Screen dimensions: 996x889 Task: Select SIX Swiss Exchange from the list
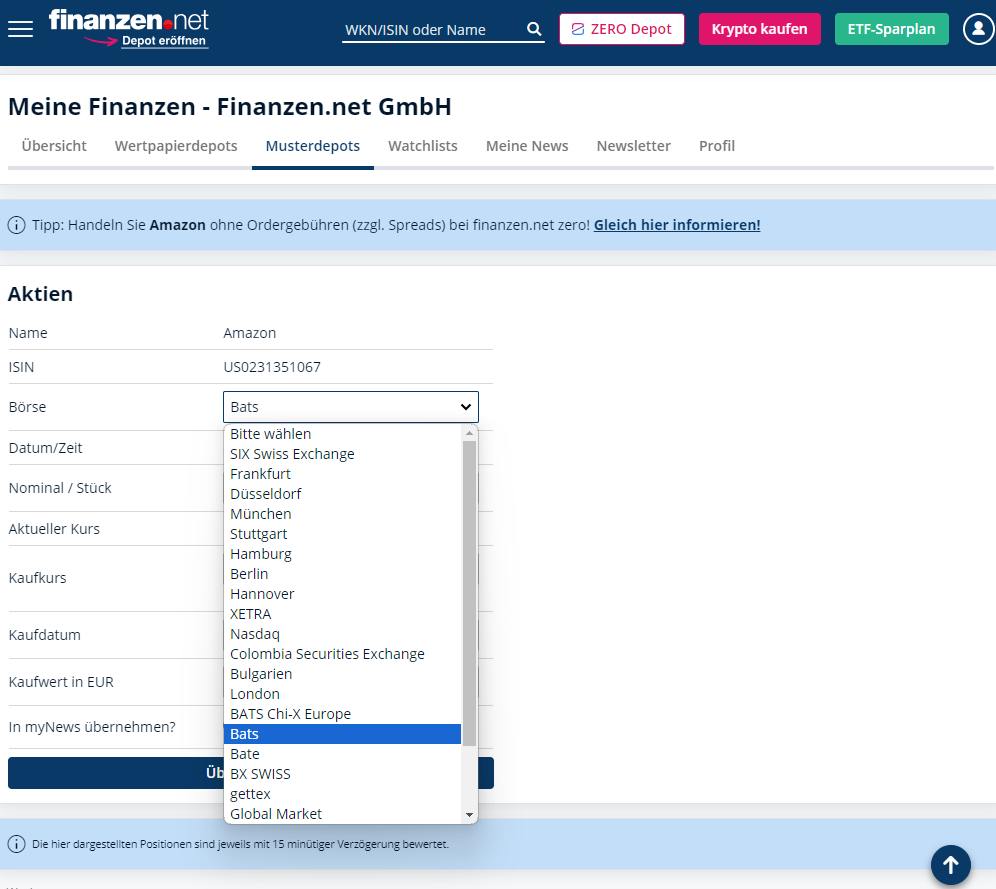click(x=342, y=454)
